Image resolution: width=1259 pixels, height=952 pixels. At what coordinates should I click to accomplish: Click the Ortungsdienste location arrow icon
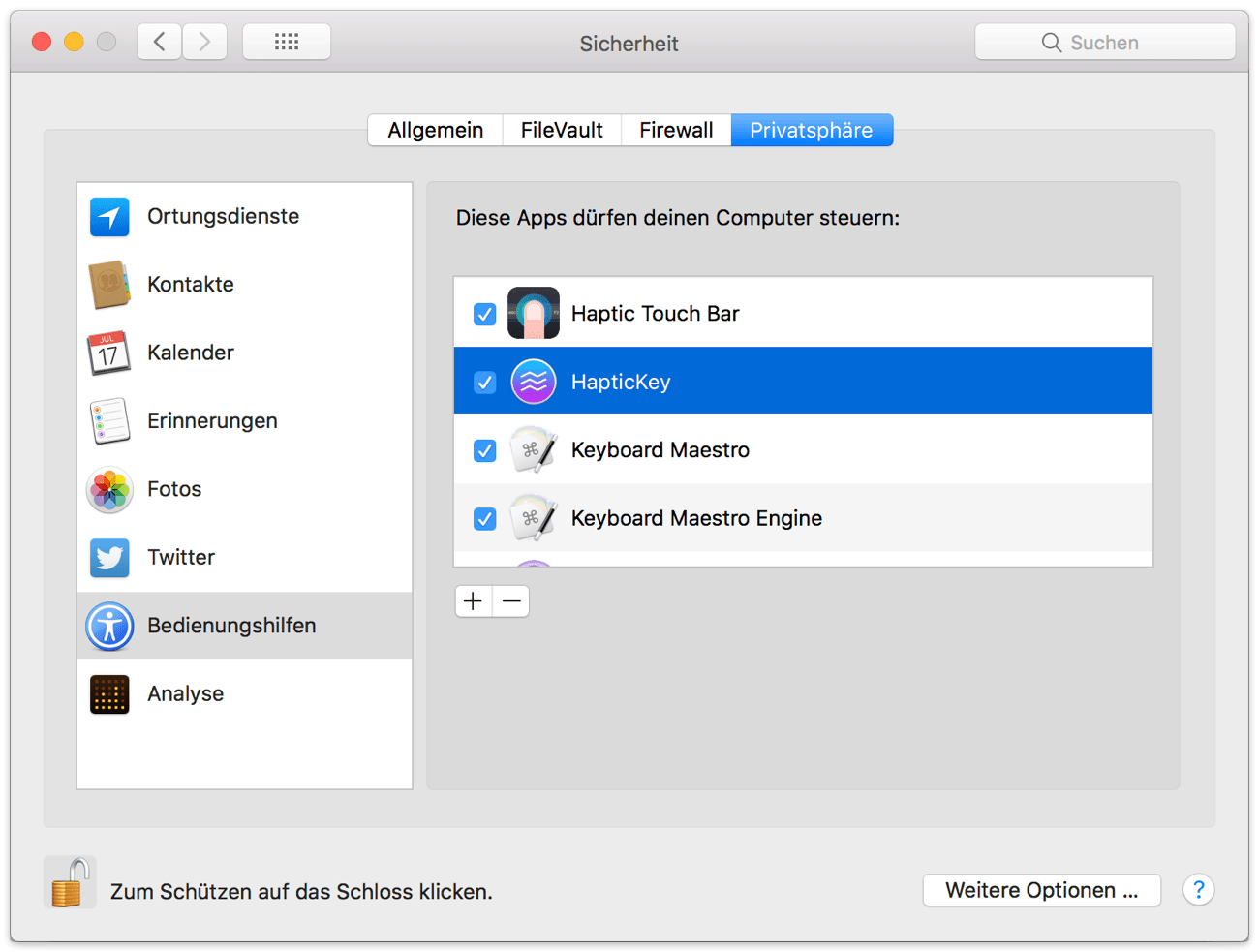click(109, 216)
